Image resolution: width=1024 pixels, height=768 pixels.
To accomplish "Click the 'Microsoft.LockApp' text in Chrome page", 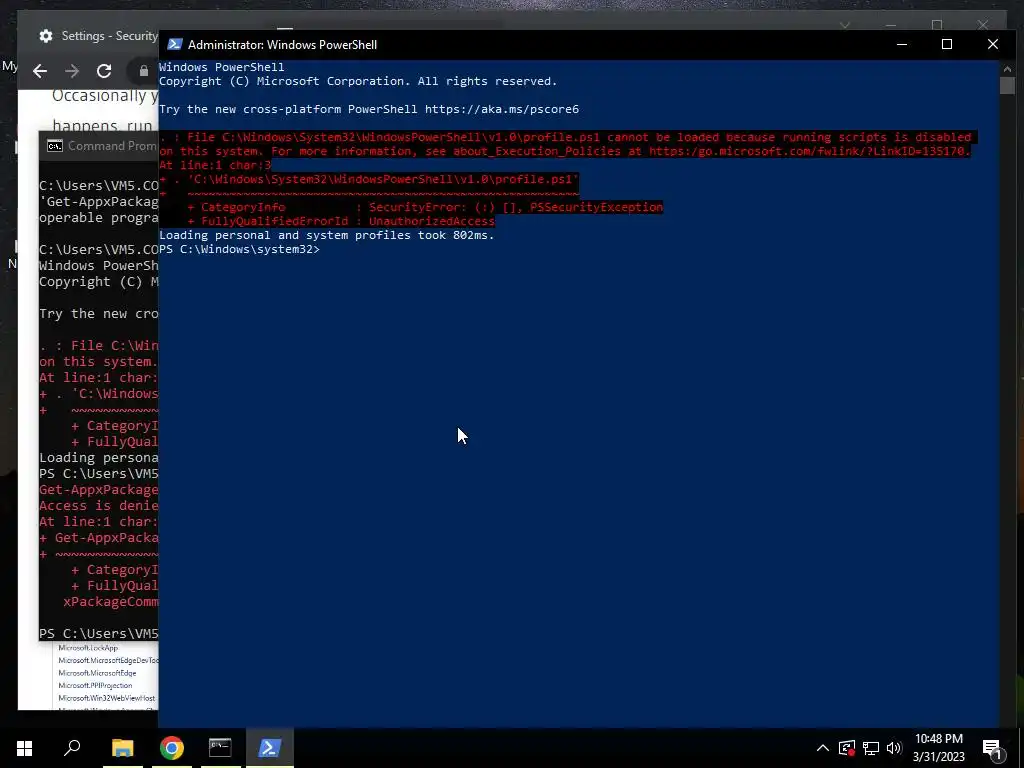I will [x=88, y=648].
